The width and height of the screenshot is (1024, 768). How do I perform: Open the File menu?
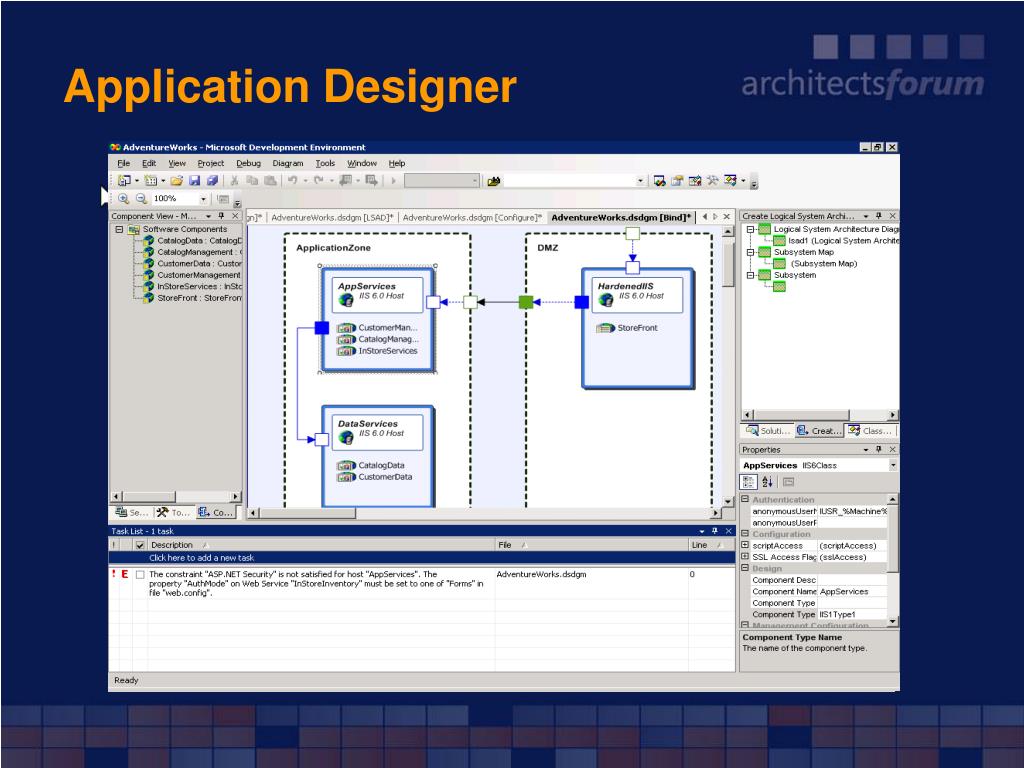click(x=123, y=163)
